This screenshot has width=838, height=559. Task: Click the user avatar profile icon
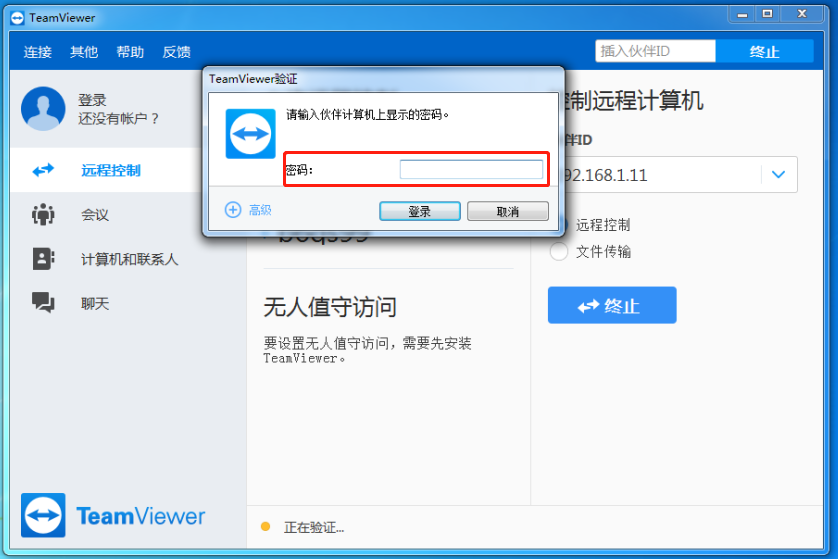43,109
